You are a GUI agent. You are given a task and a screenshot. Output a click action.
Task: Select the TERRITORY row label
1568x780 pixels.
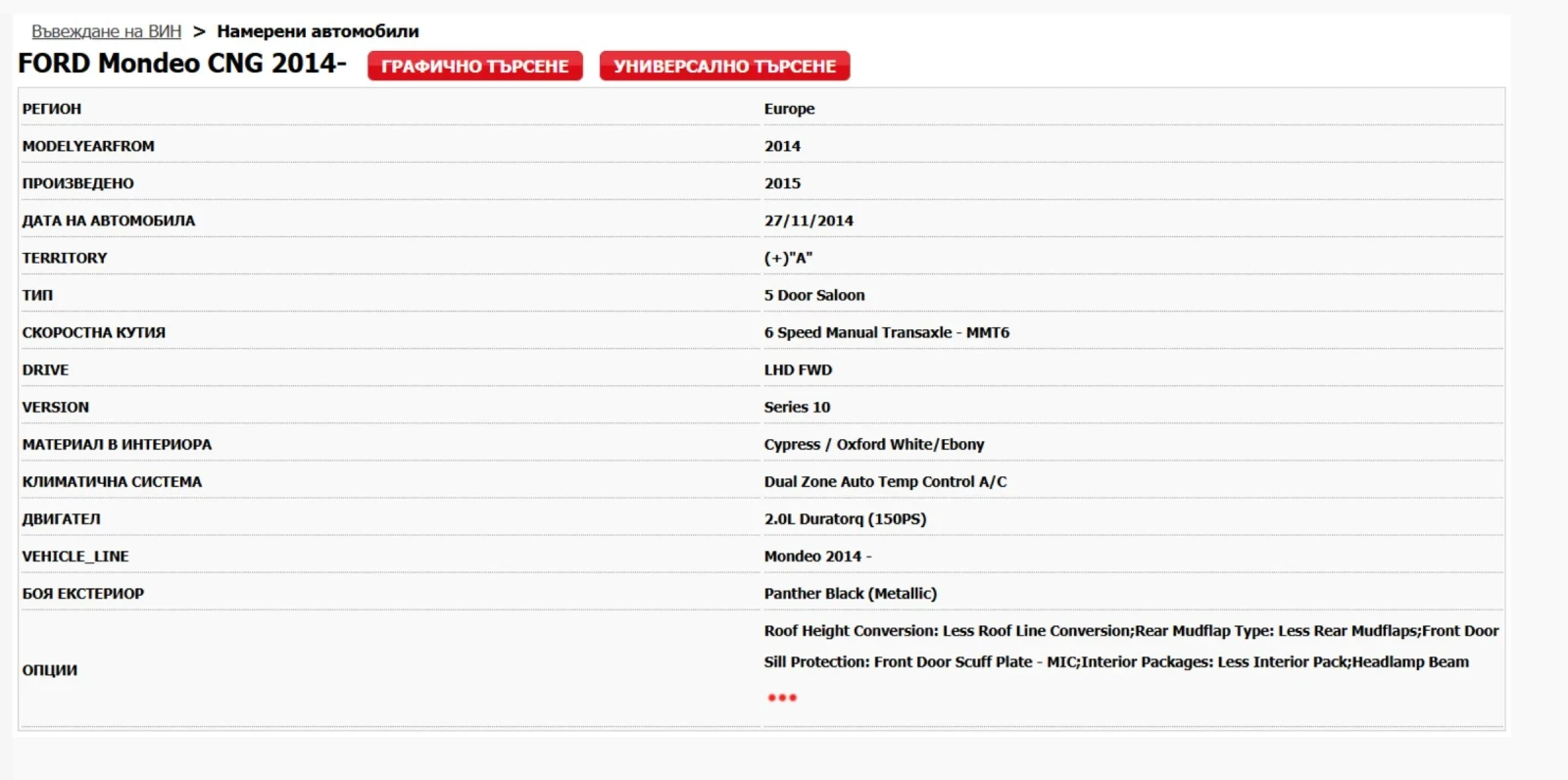click(65, 258)
